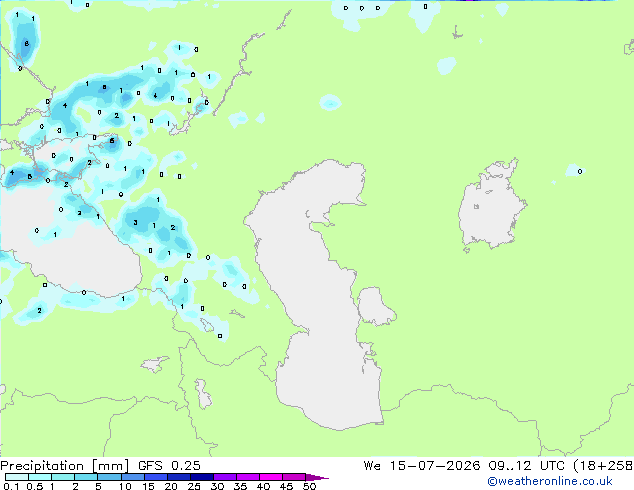Select the 20–25 mm legend color swatch
This screenshot has height=490, width=634.
(179, 477)
